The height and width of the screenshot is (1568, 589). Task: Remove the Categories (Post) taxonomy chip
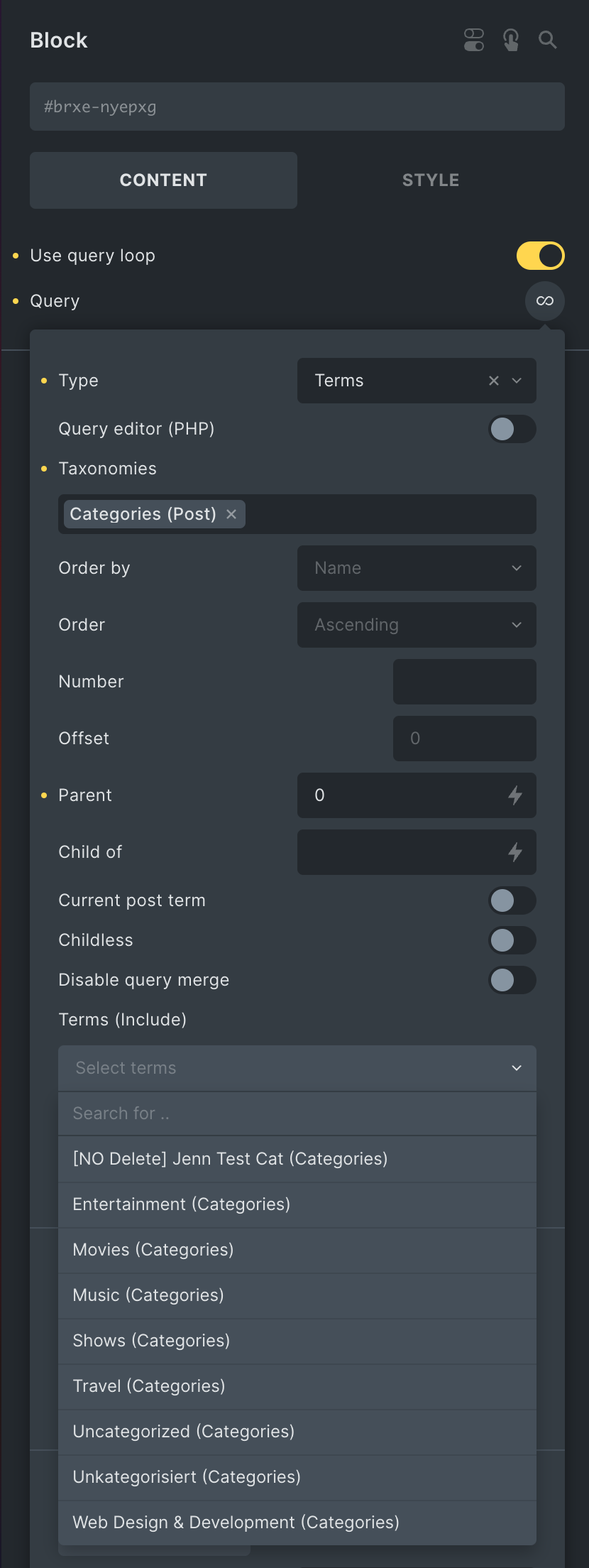[x=231, y=514]
